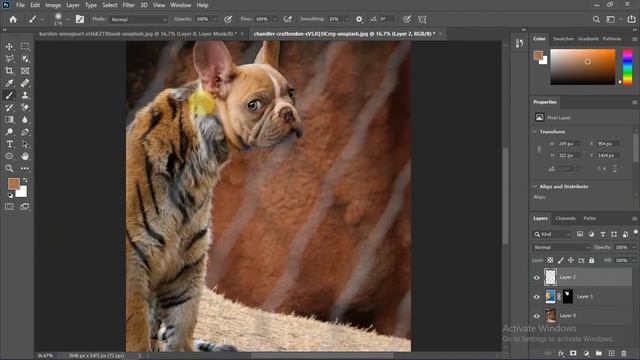Open the brush Mode dropdown in options bar
This screenshot has height=360, width=640.
tap(138, 19)
